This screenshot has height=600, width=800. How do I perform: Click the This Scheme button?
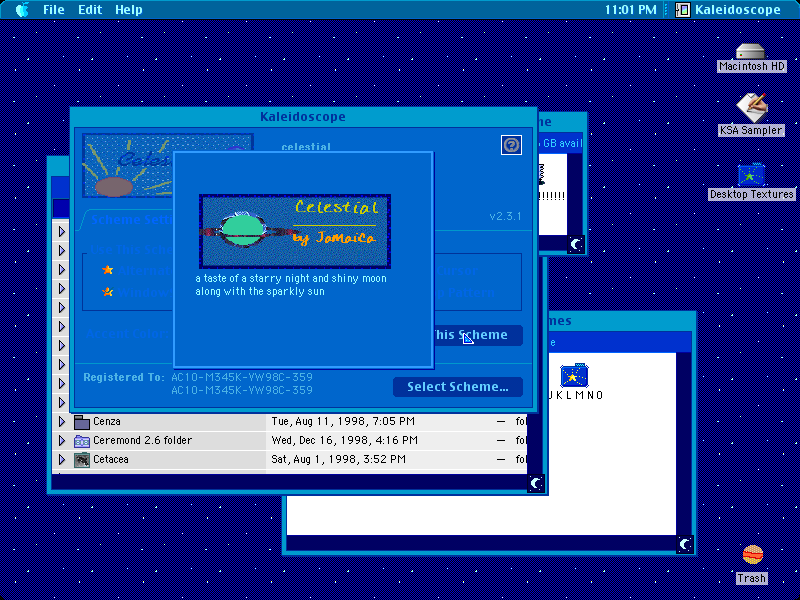[x=478, y=335]
